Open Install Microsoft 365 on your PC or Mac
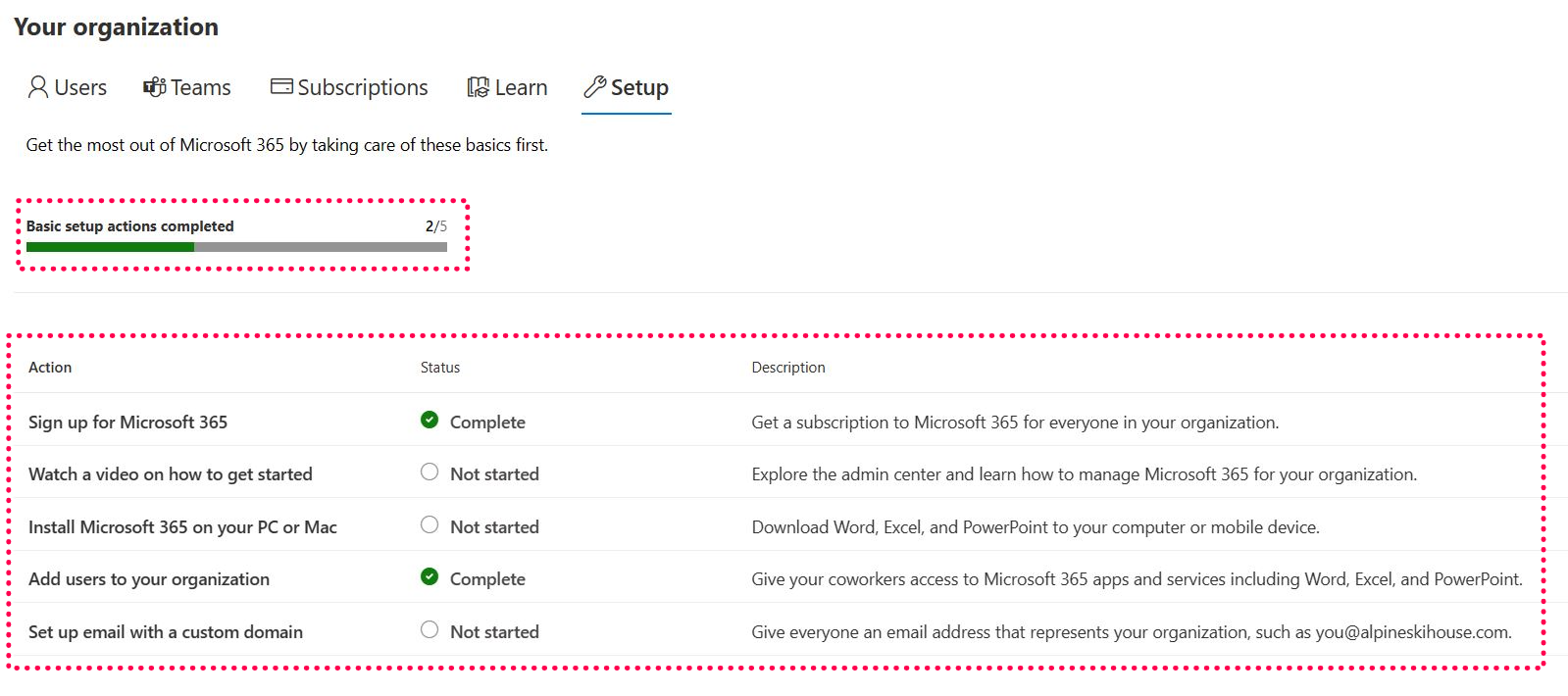The height and width of the screenshot is (696, 1568). click(x=182, y=527)
